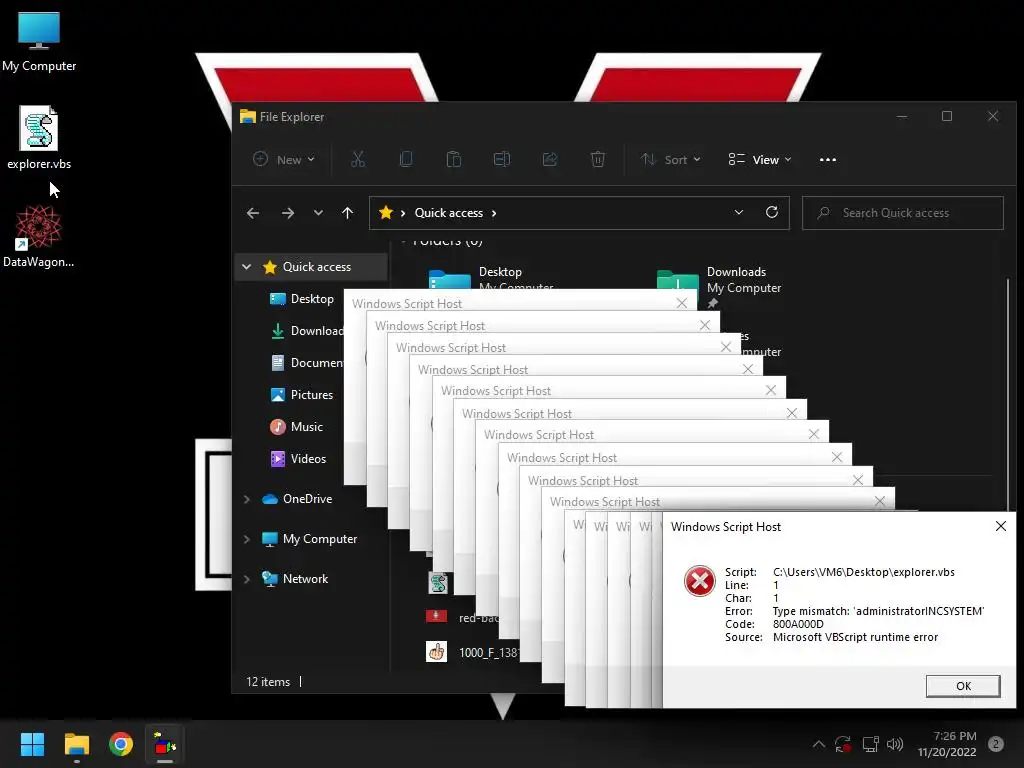The image size is (1024, 768).
Task: Click the Rename icon in toolbar
Action: 502,159
